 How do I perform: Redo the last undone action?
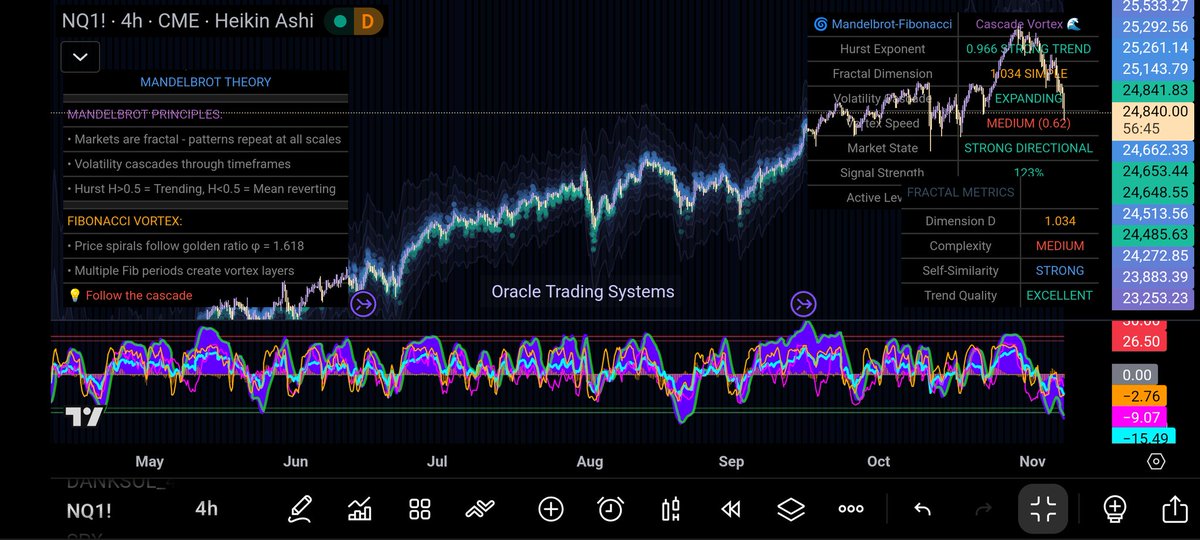tap(982, 509)
